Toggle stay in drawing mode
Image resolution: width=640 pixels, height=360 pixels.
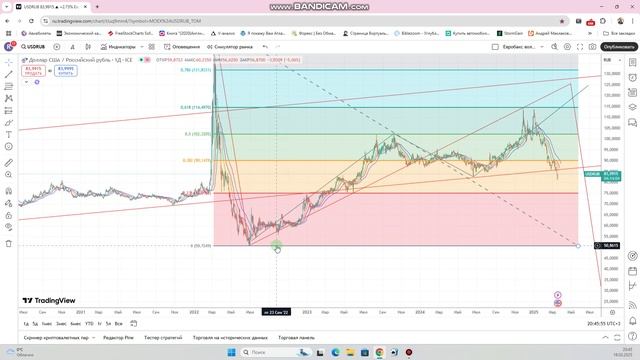[9, 203]
